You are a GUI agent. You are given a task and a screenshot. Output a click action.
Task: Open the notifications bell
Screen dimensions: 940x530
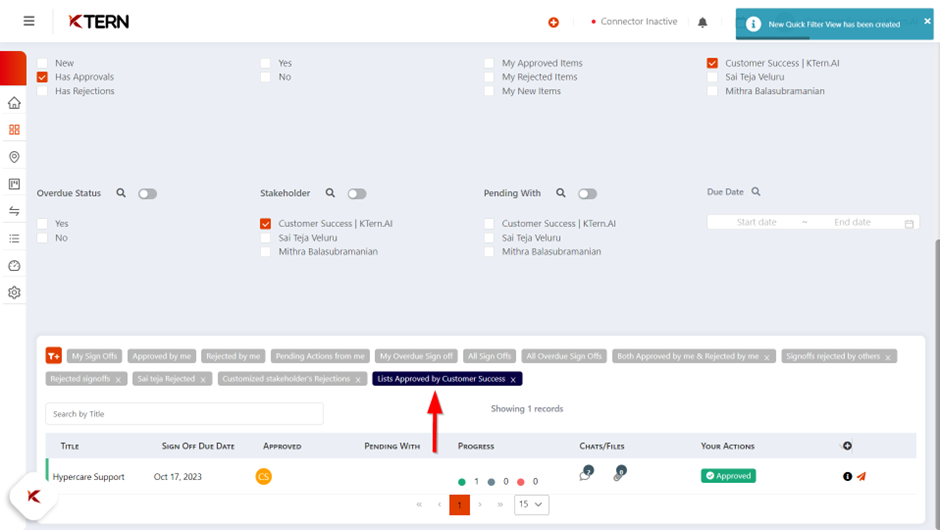(703, 22)
